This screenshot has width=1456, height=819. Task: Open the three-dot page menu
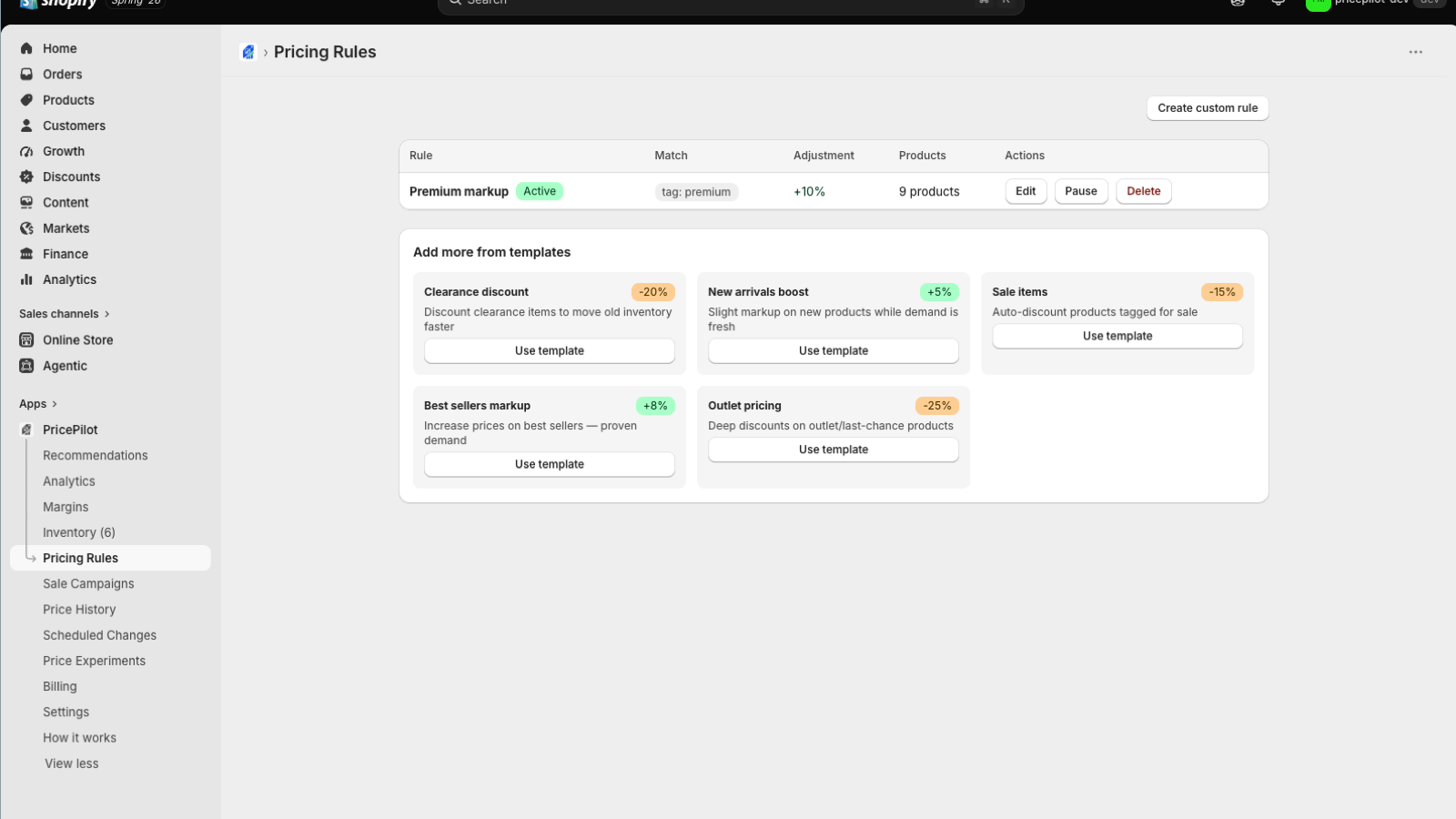pos(1415,52)
